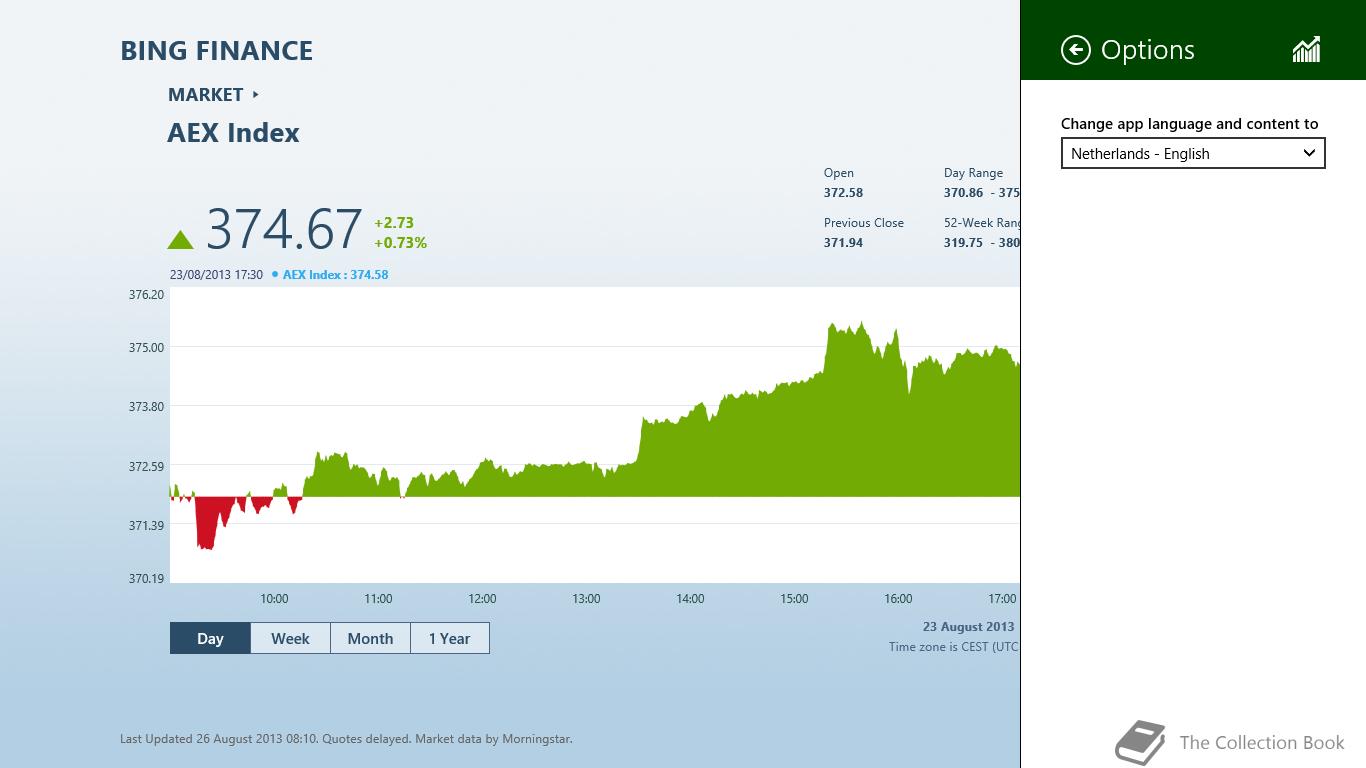Viewport: 1366px width, 768px height.
Task: Click the change value +2.73
Action: click(x=394, y=223)
